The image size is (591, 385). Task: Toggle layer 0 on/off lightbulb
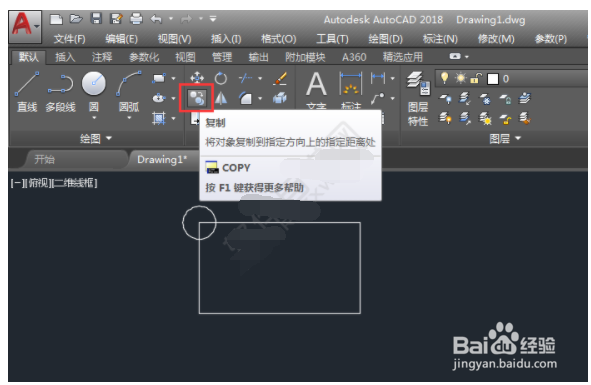coord(445,78)
